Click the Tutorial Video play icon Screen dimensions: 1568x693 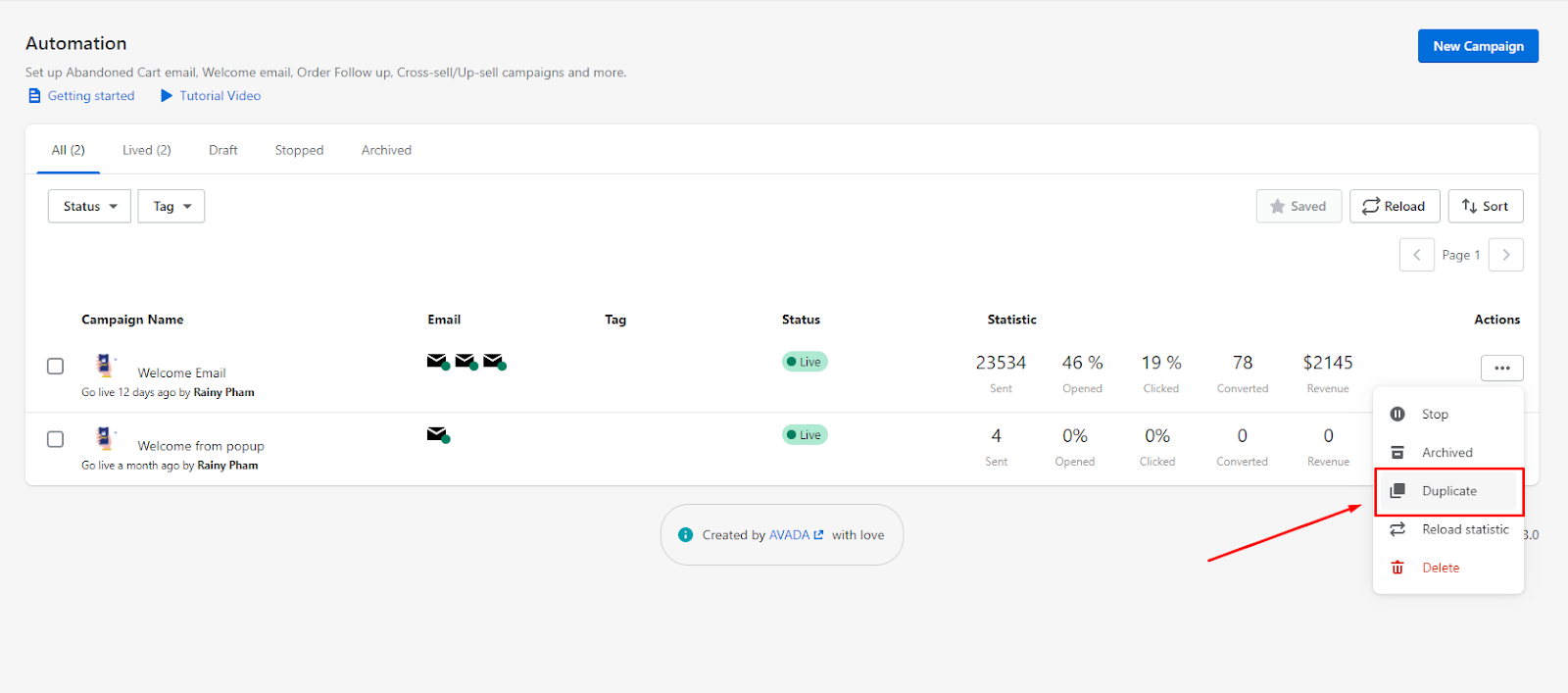[x=167, y=96]
